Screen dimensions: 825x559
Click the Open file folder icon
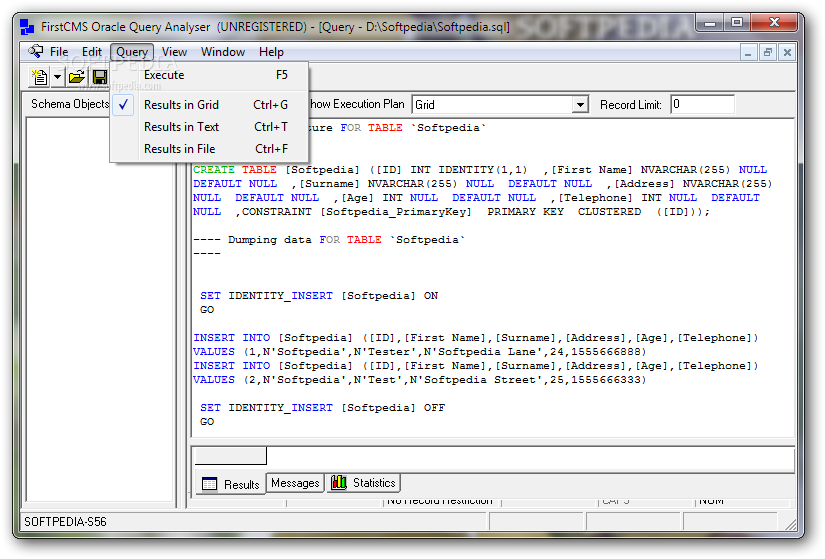(x=77, y=77)
